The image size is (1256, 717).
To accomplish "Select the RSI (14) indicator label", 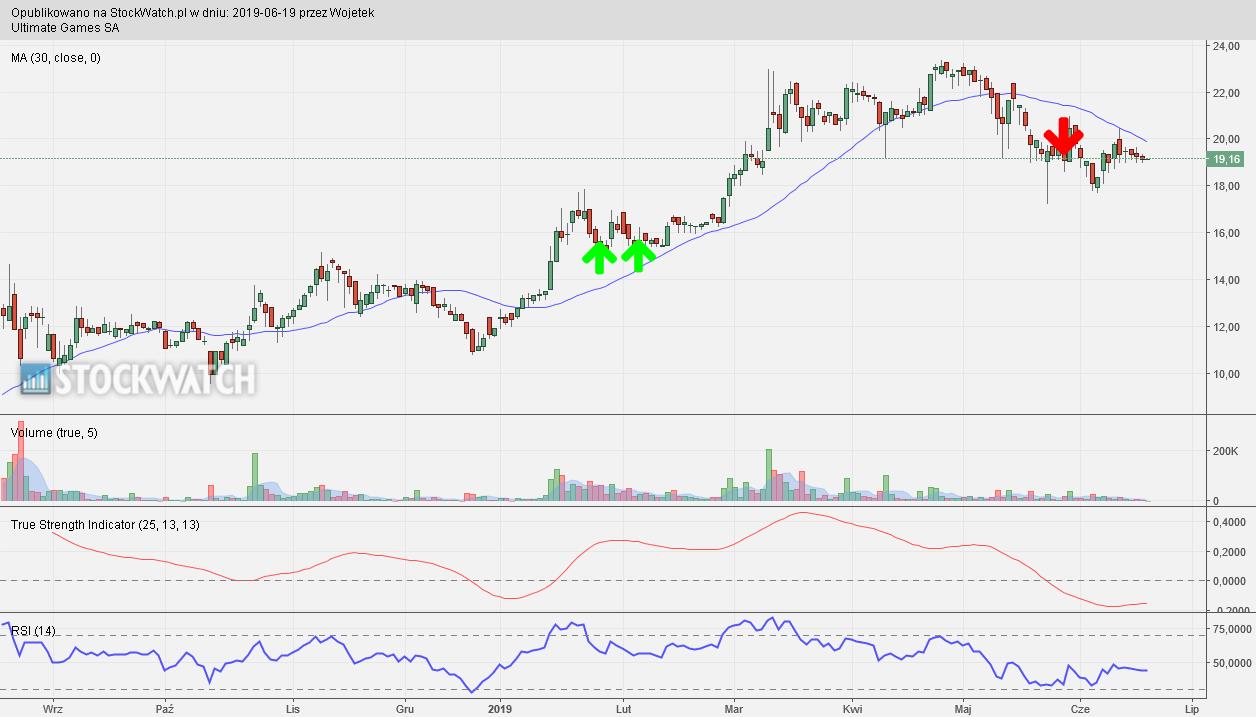I will (x=33, y=630).
